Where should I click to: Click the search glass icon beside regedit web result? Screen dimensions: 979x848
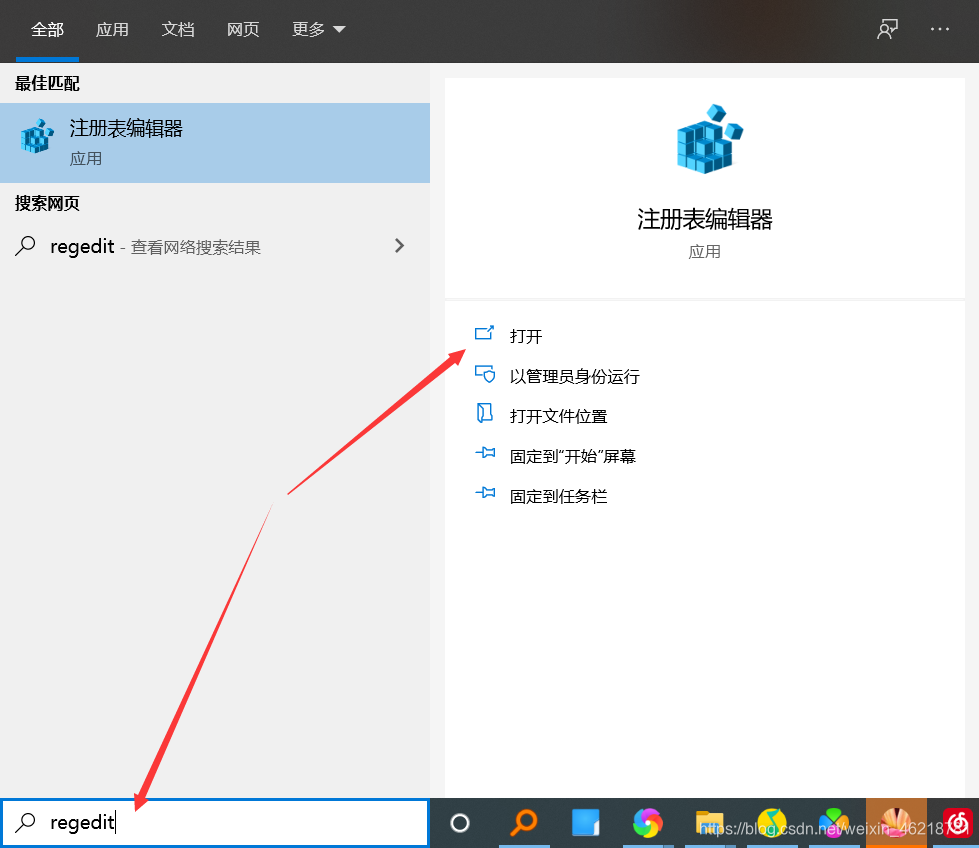pyautogui.click(x=25, y=246)
